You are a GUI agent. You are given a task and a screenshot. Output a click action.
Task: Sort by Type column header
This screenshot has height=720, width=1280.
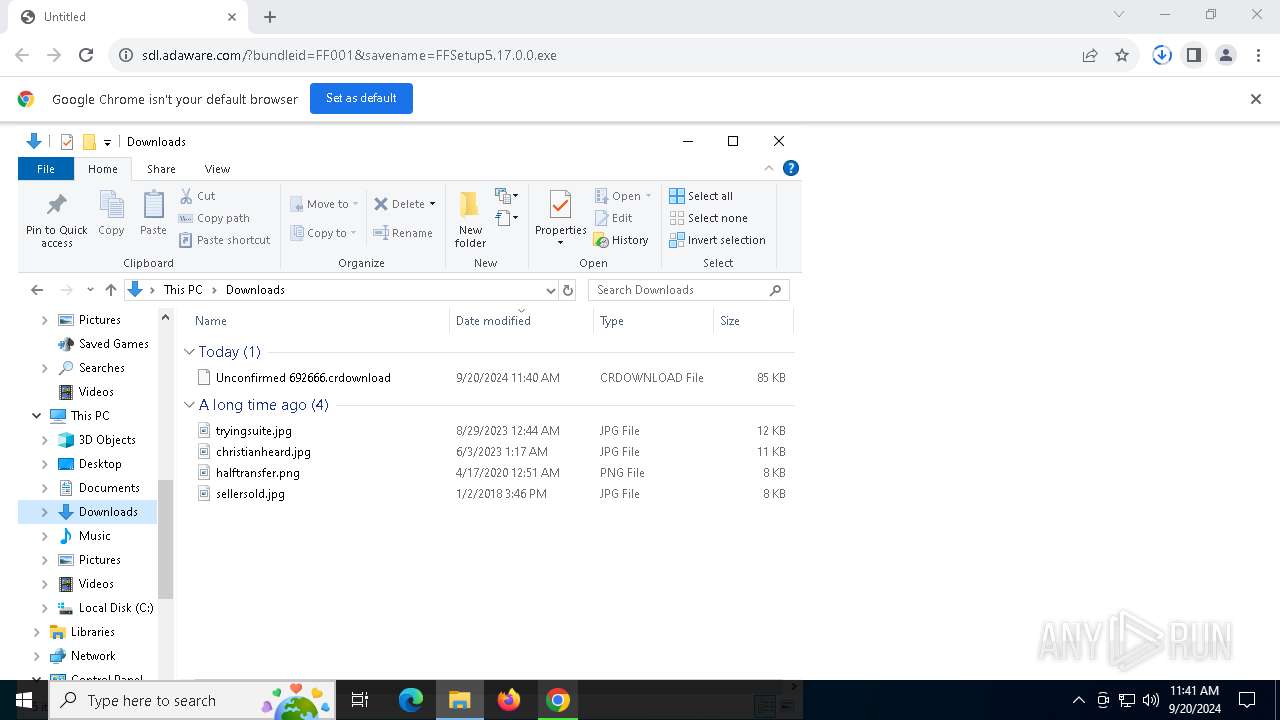(x=653, y=321)
